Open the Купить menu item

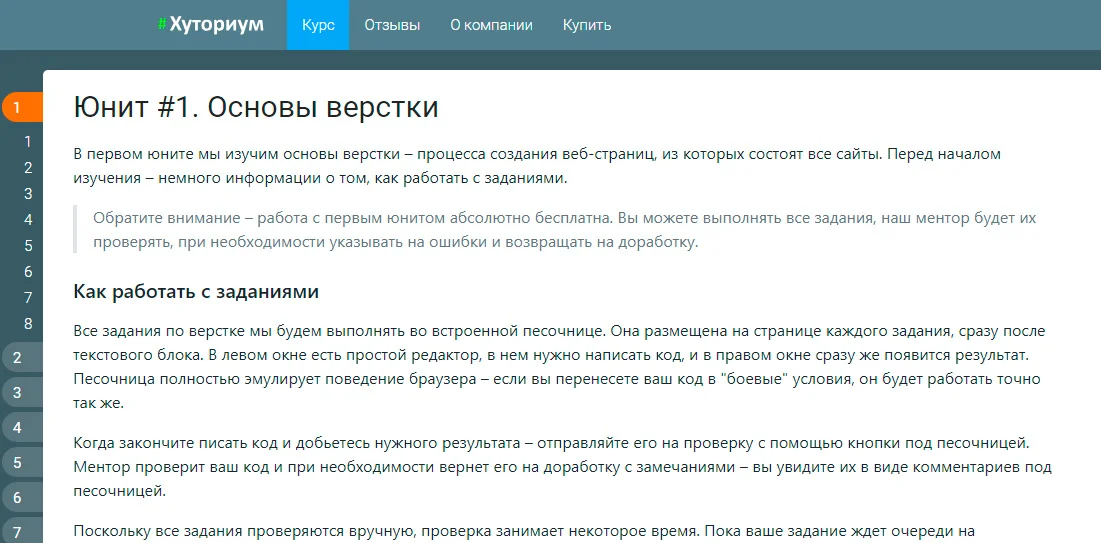click(x=587, y=25)
